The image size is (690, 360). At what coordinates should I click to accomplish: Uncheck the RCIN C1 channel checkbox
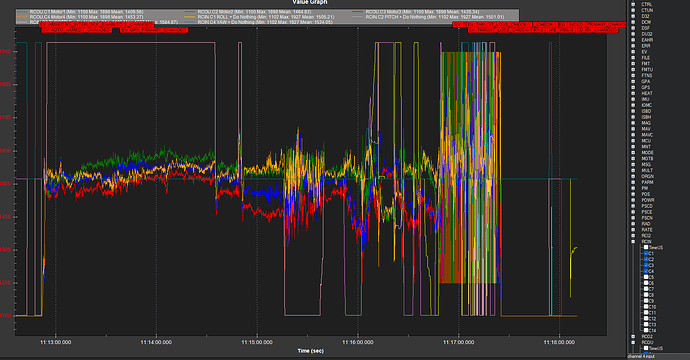(646, 253)
